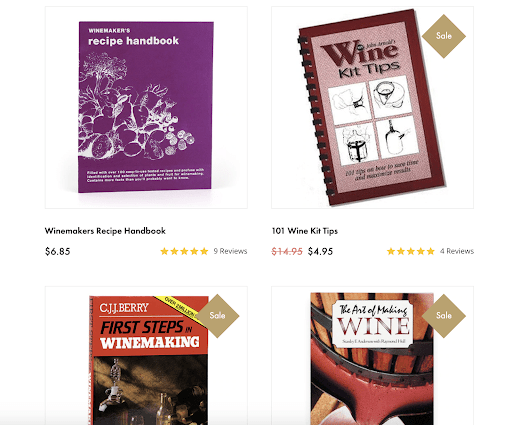The width and height of the screenshot is (512, 425).
Task: Open the 9 Reviews link
Action: click(x=230, y=251)
